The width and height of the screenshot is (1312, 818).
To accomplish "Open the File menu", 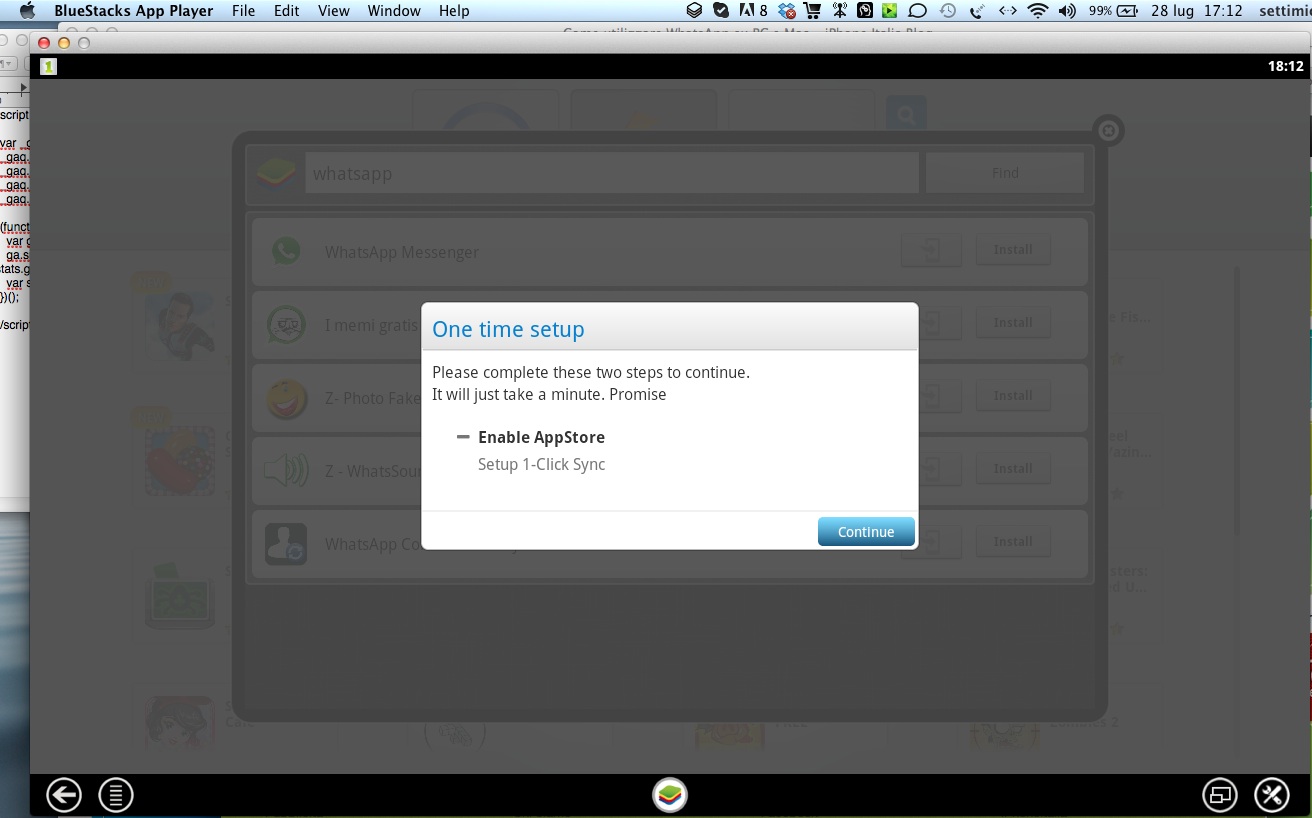I will [243, 11].
